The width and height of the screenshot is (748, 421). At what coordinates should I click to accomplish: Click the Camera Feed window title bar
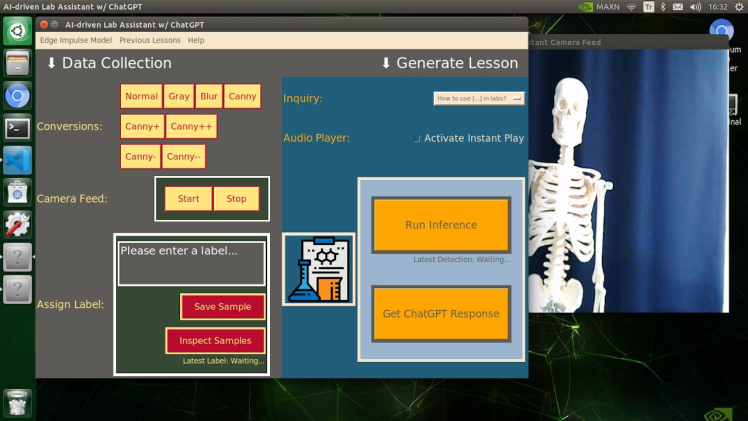tap(629, 42)
